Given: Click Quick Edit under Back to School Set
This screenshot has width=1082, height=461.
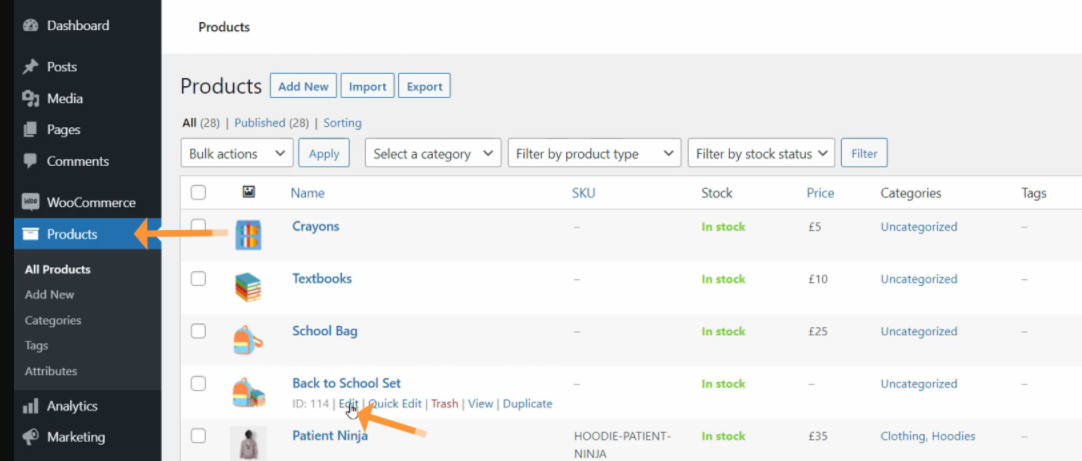Looking at the screenshot, I should [395, 404].
